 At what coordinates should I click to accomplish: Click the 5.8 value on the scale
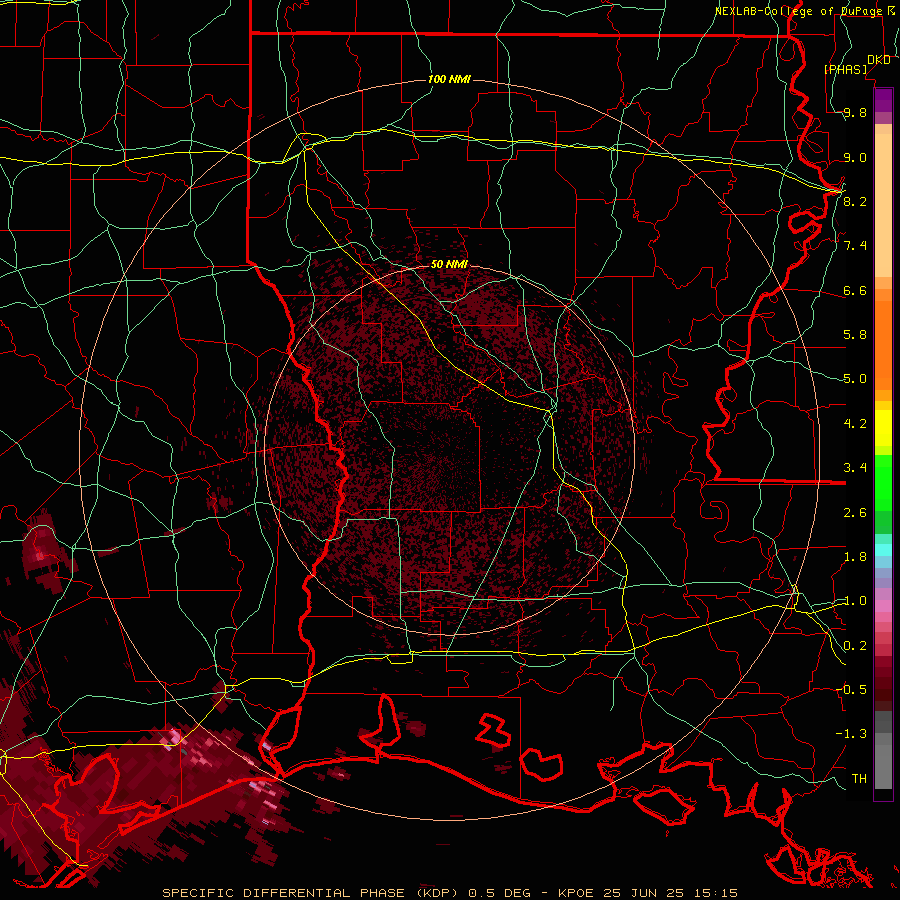tap(855, 335)
